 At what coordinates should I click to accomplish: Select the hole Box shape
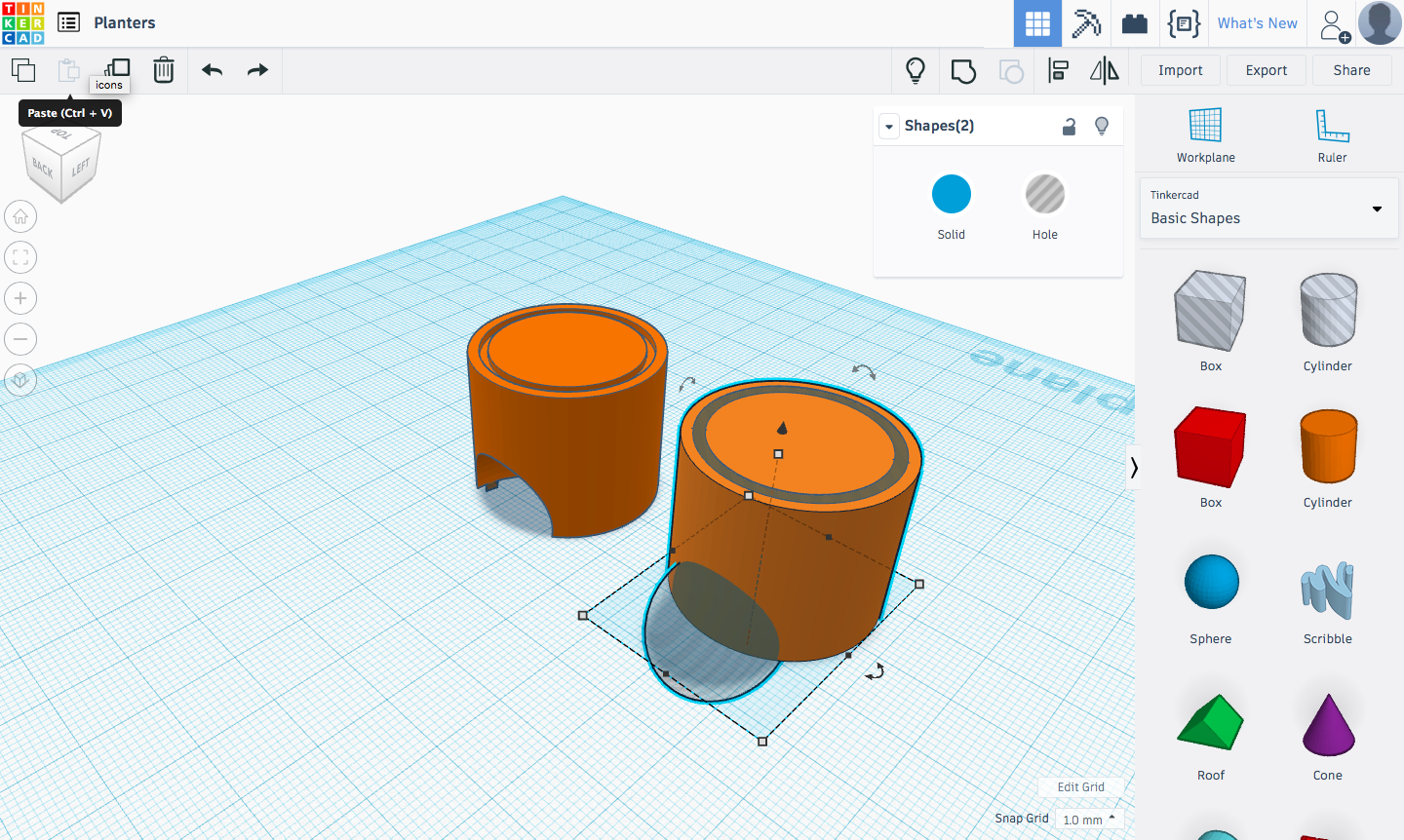[1211, 311]
